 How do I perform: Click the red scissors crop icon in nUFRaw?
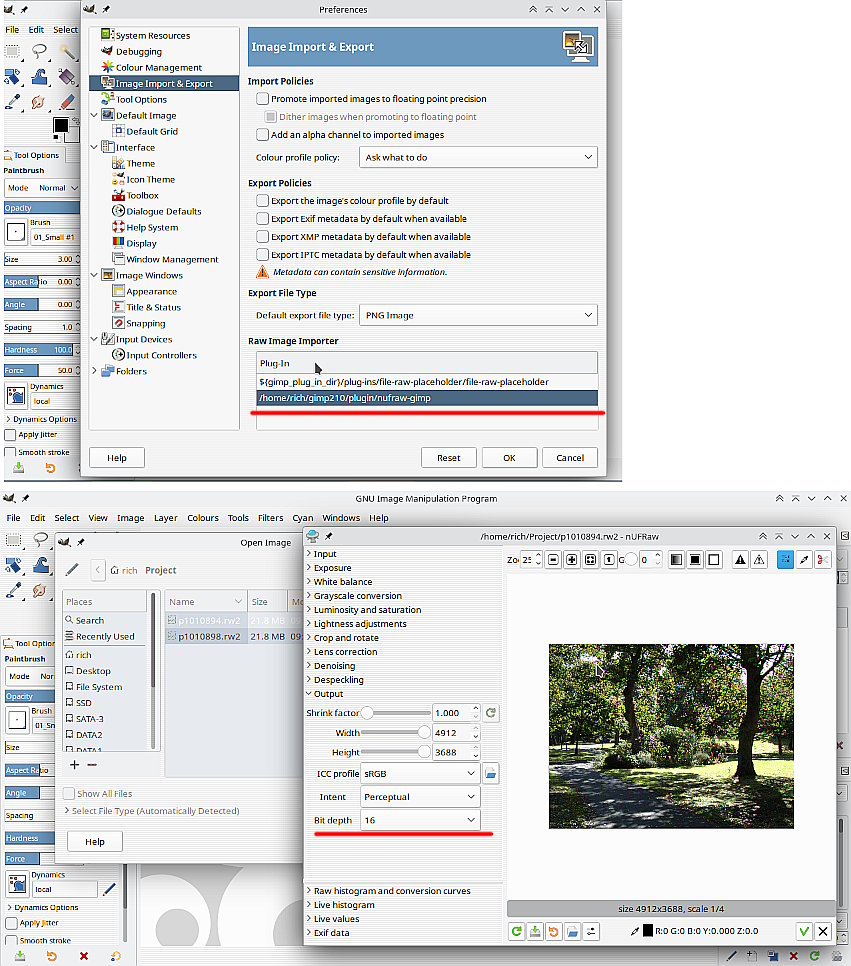822,559
